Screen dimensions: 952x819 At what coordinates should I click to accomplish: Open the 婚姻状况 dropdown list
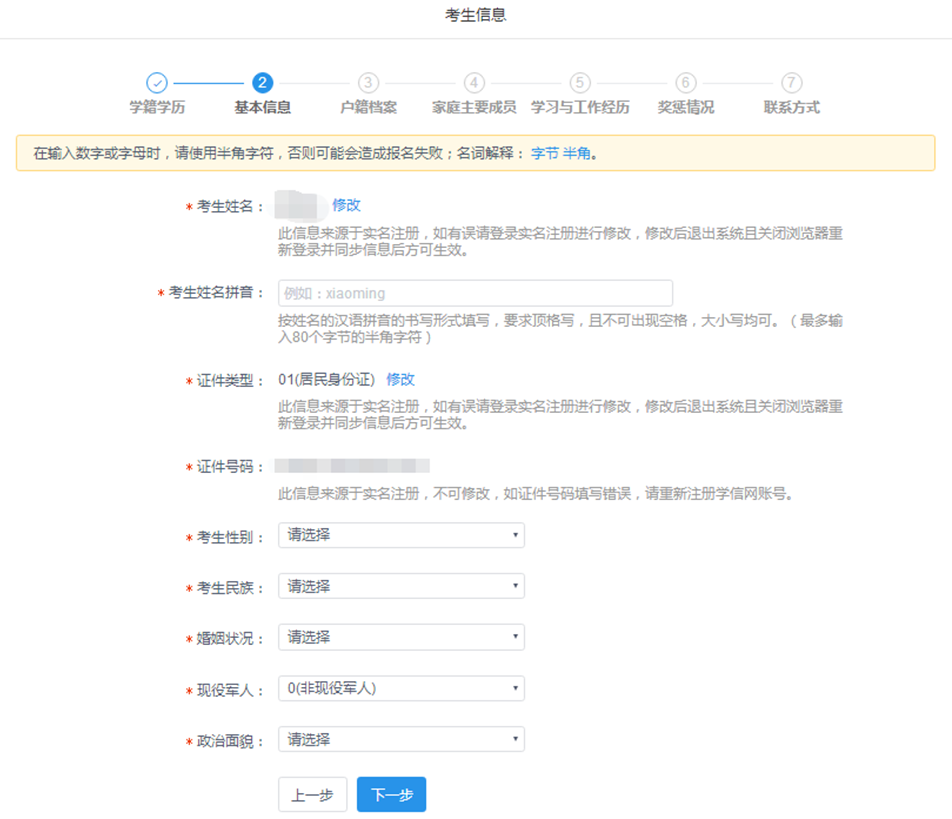(x=401, y=637)
